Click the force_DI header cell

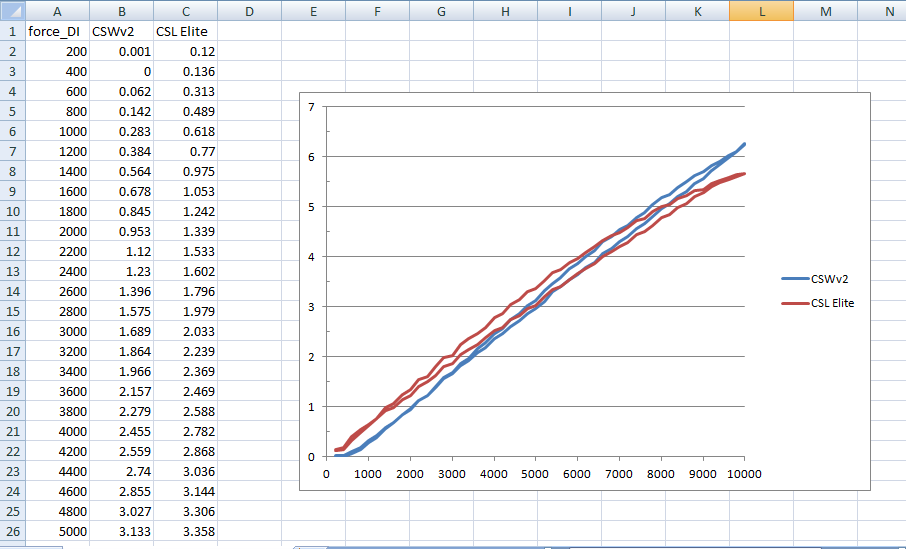point(57,31)
